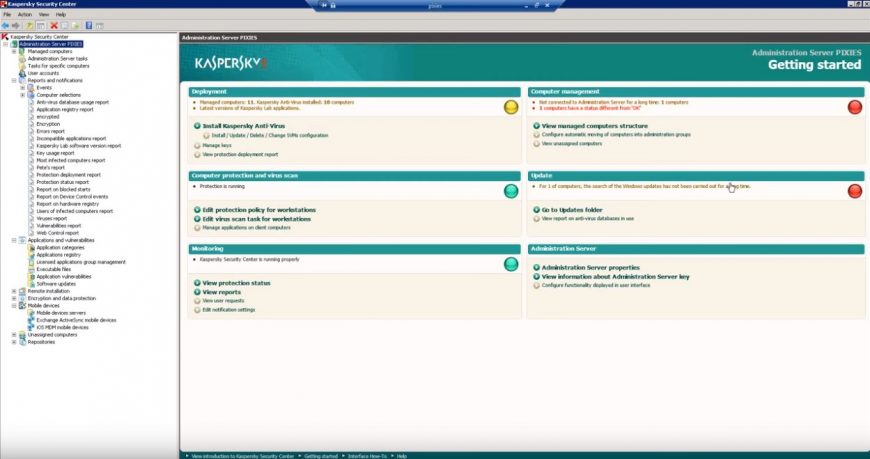Click the Forward arrow toolbar icon

16,26
